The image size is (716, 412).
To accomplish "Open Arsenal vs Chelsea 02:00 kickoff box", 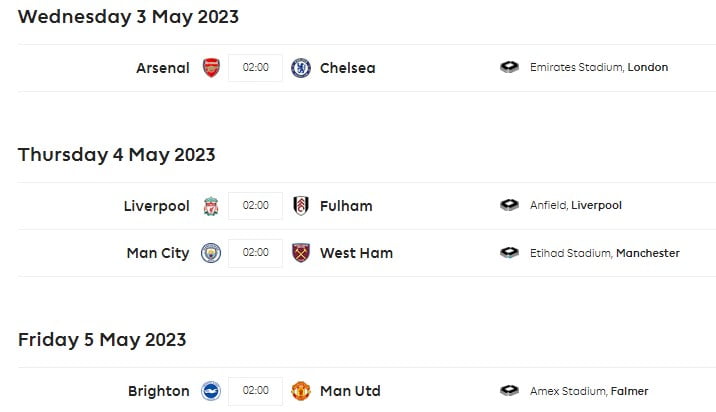I will pyautogui.click(x=255, y=68).
